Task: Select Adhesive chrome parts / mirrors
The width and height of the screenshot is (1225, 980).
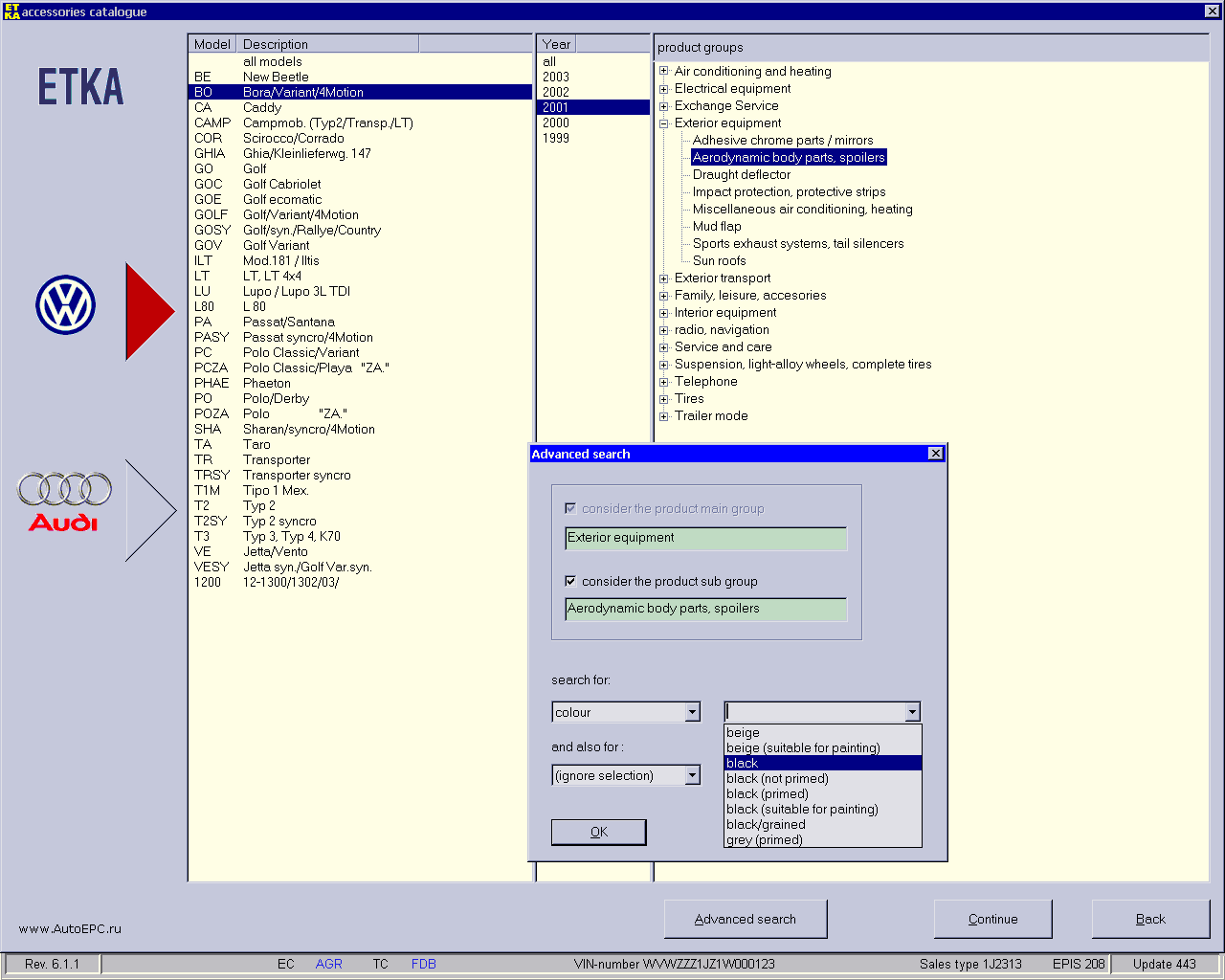Action: (783, 140)
